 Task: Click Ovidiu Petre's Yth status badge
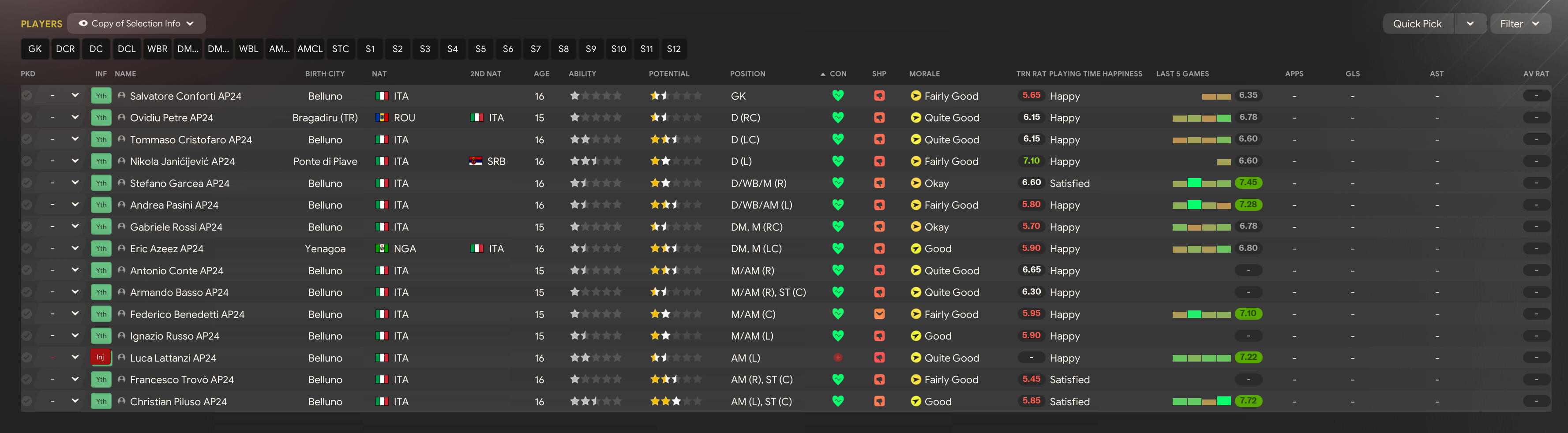(101, 117)
